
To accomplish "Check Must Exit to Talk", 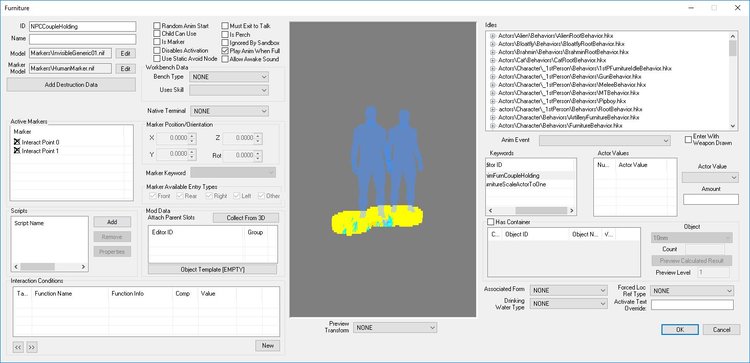I will coord(225,26).
